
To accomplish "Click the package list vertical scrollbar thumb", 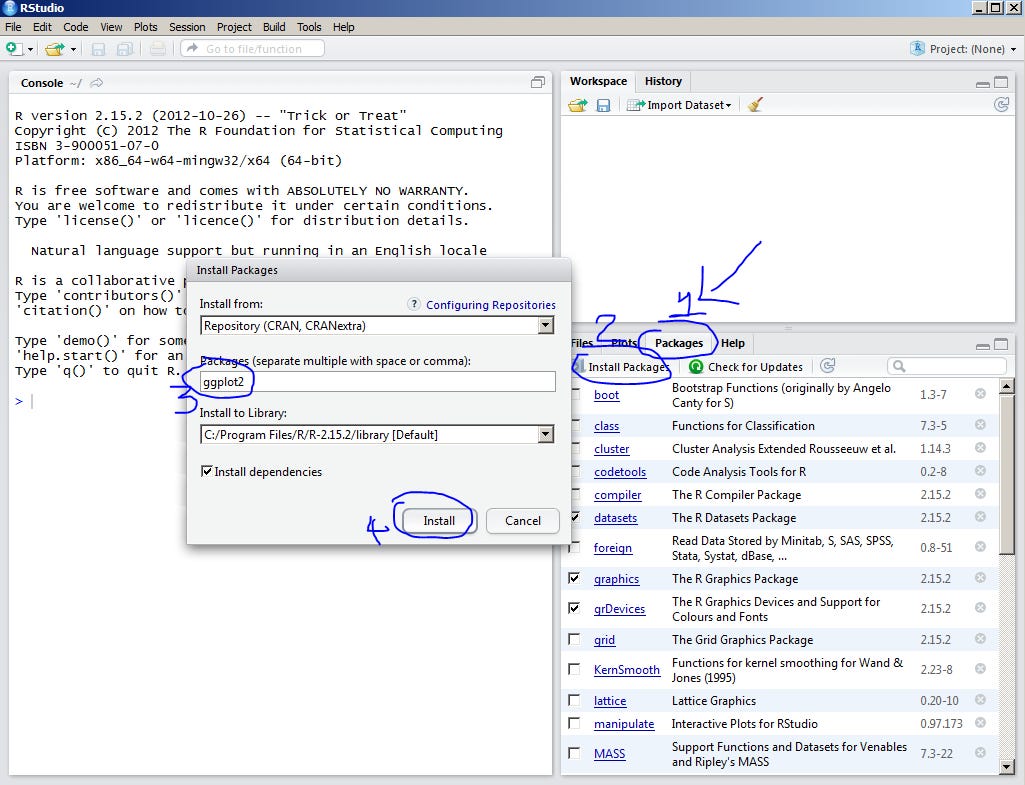I will click(x=1007, y=475).
